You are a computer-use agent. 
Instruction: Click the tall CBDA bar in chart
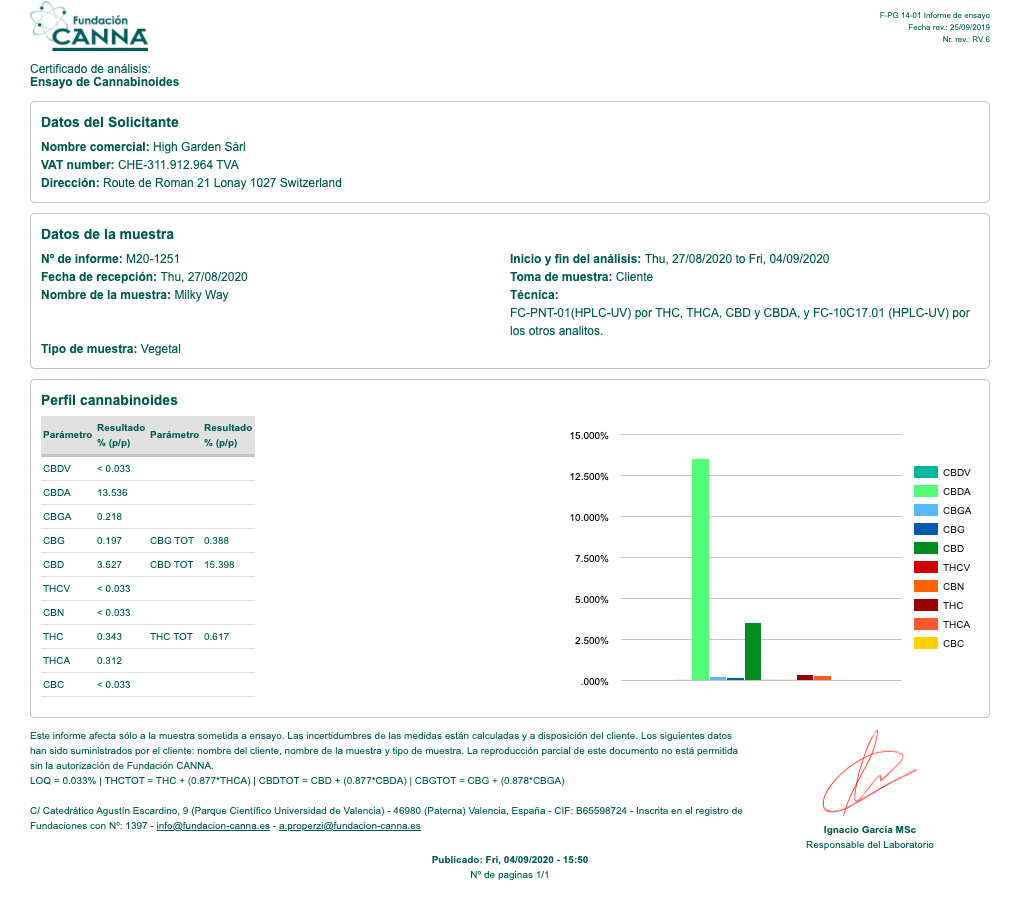[700, 569]
